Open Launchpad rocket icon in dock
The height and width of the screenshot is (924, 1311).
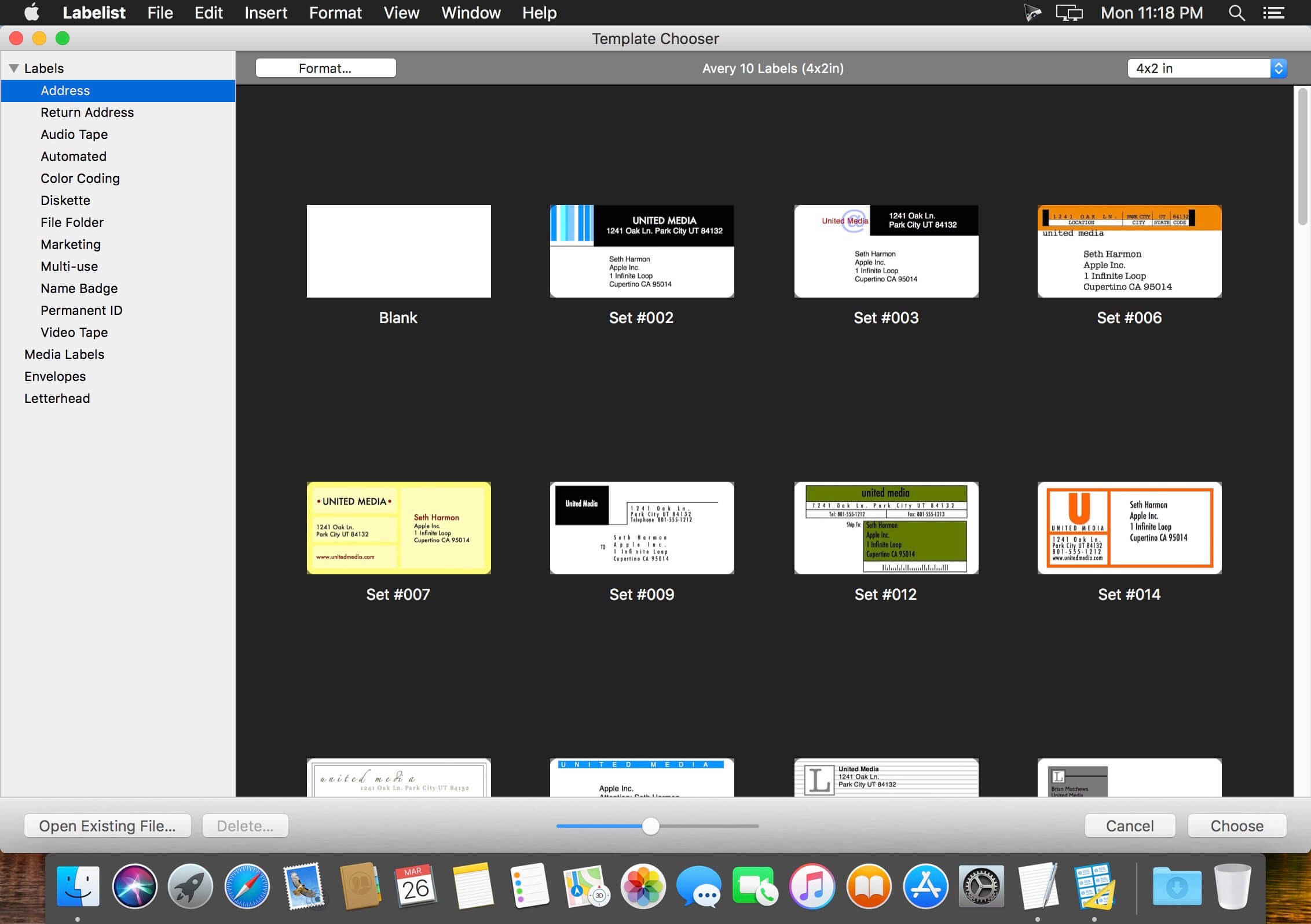(x=191, y=886)
